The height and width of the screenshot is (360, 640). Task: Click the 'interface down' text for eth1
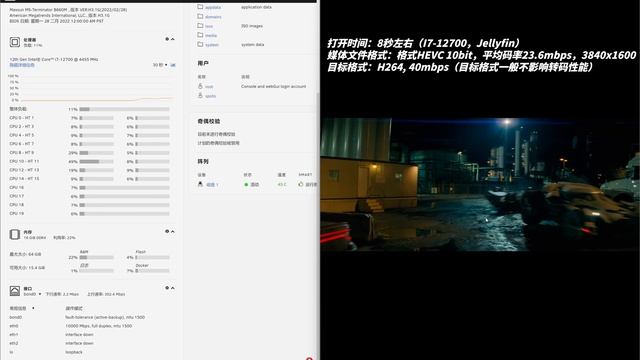coord(79,334)
